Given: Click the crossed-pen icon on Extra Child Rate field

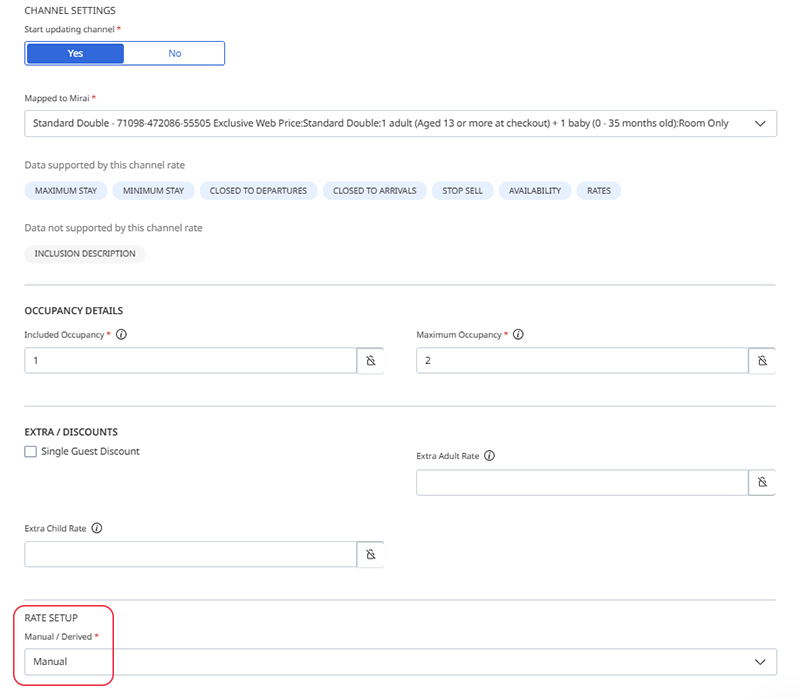Looking at the screenshot, I should tap(370, 554).
